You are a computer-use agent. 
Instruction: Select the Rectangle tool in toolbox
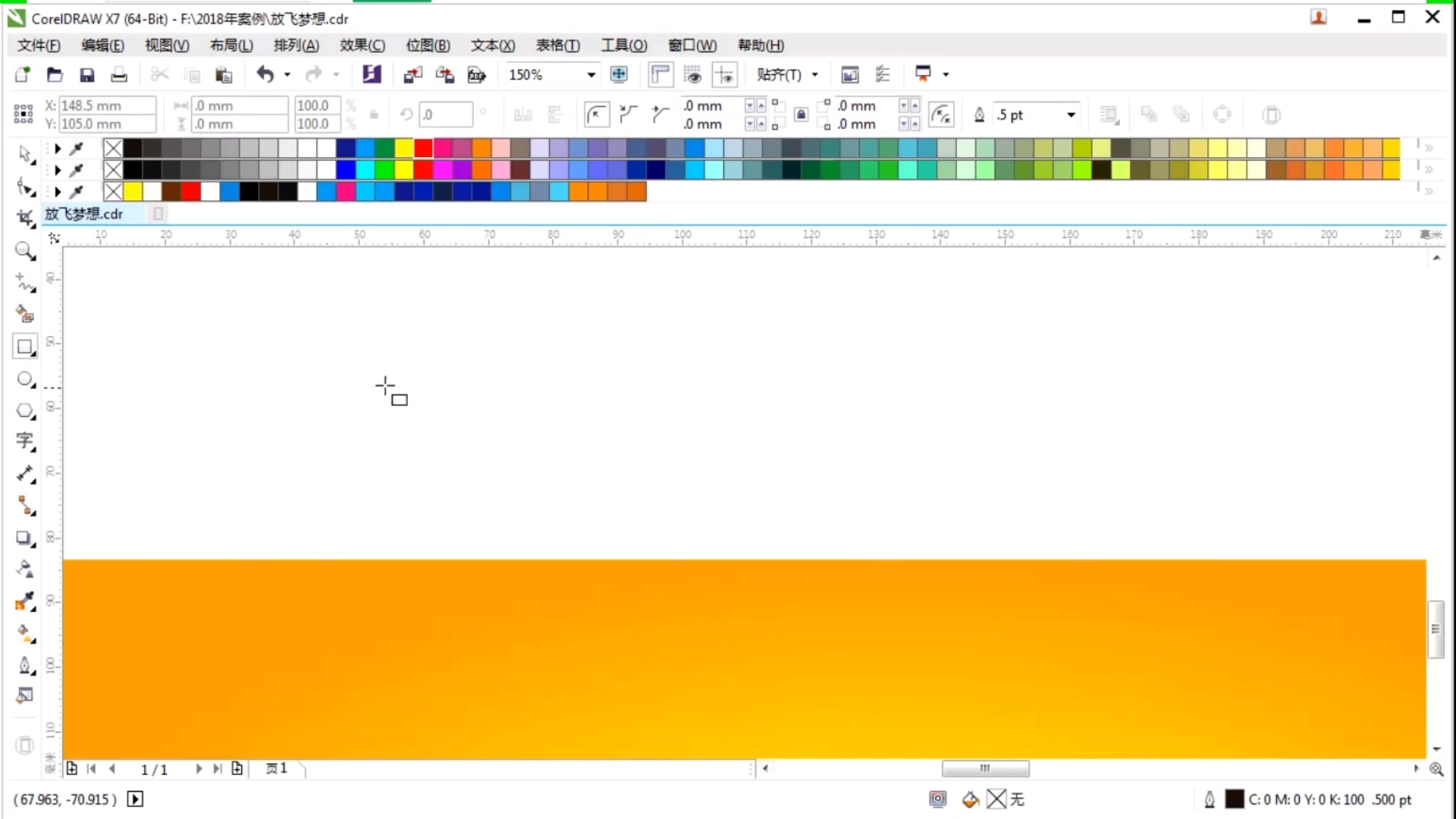pyautogui.click(x=24, y=347)
